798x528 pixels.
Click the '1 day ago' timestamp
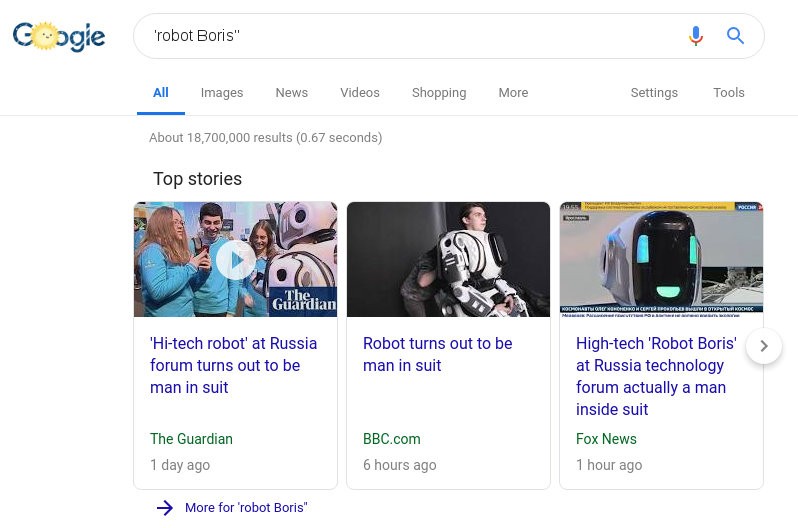click(x=180, y=465)
